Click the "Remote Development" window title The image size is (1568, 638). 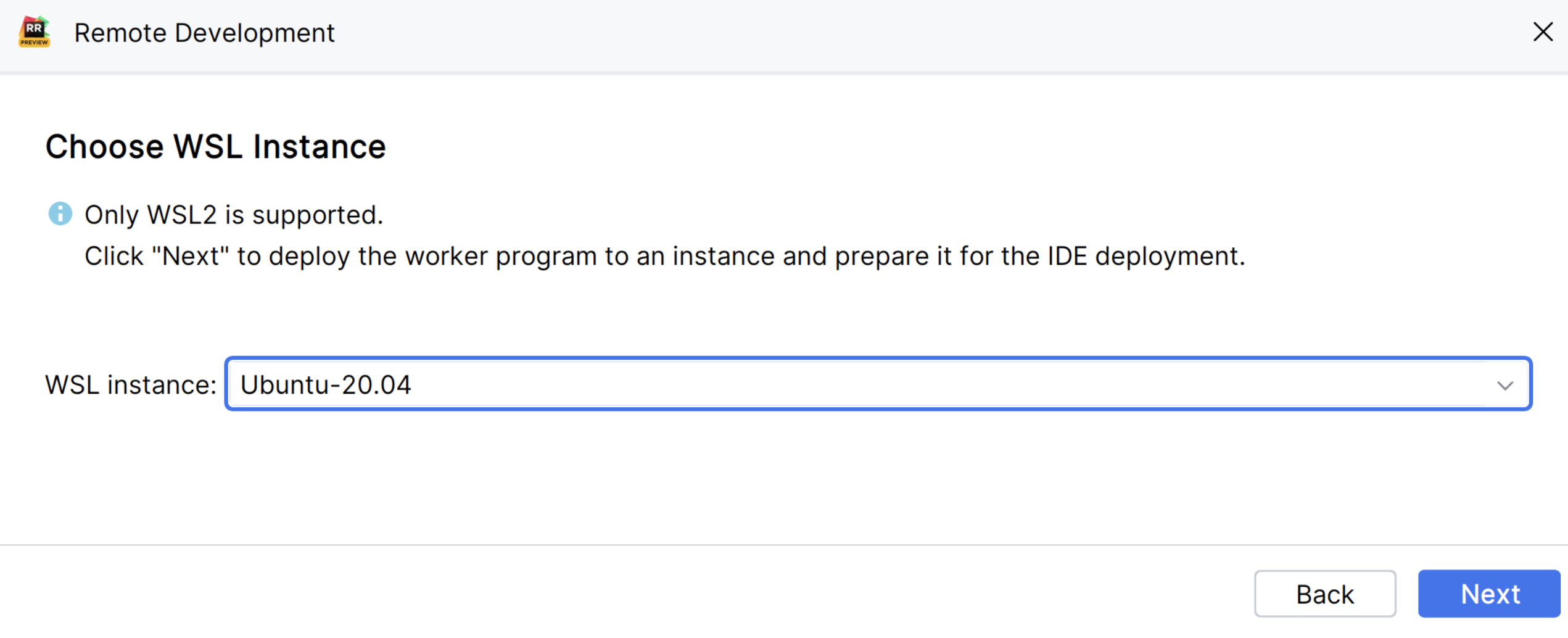tap(204, 33)
